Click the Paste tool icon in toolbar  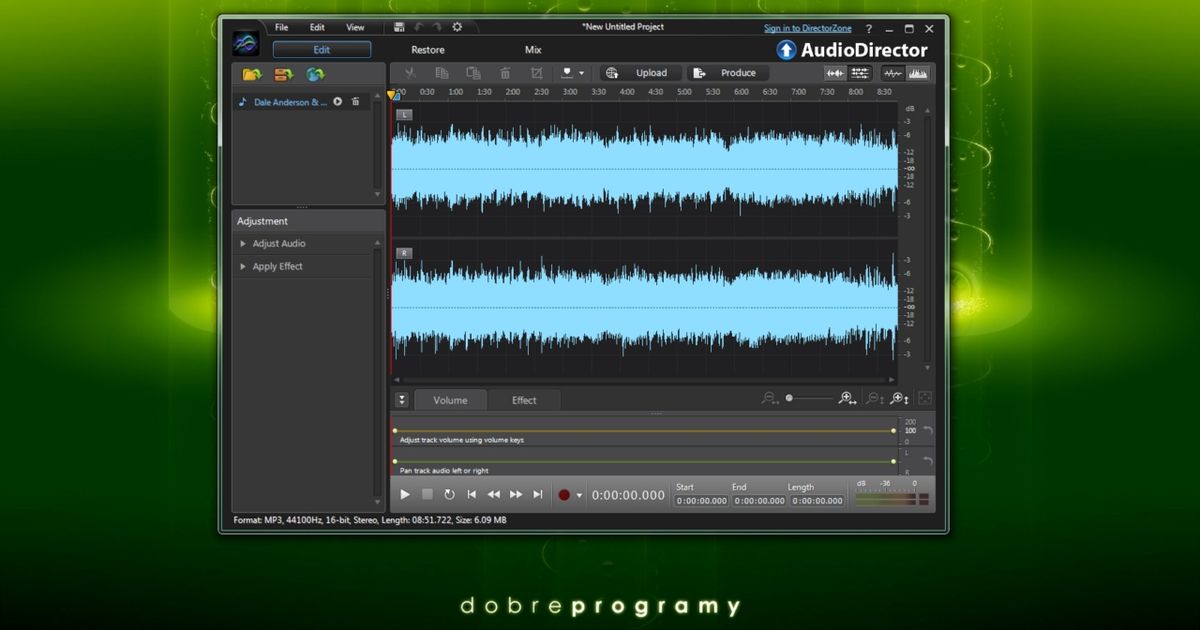473,73
